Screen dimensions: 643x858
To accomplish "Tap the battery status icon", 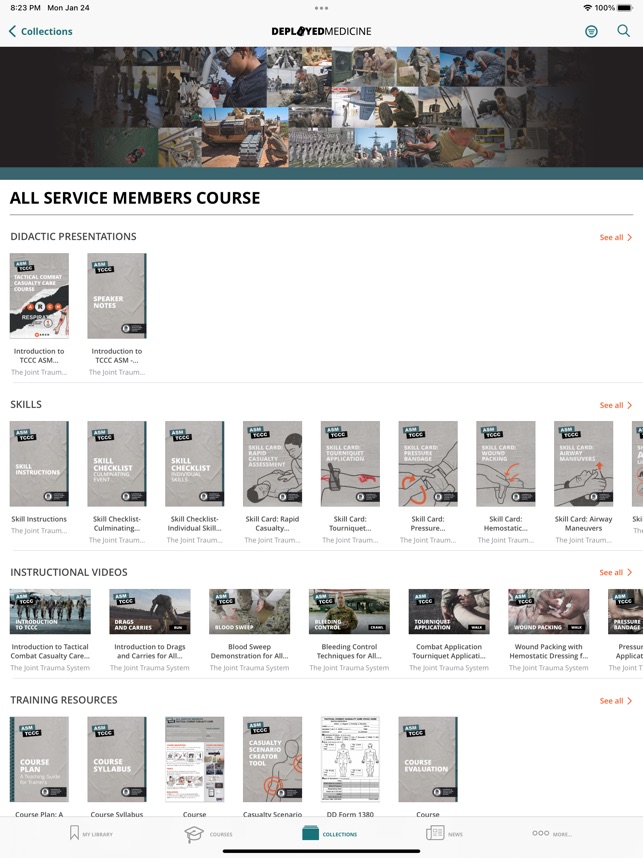I will coord(624,8).
